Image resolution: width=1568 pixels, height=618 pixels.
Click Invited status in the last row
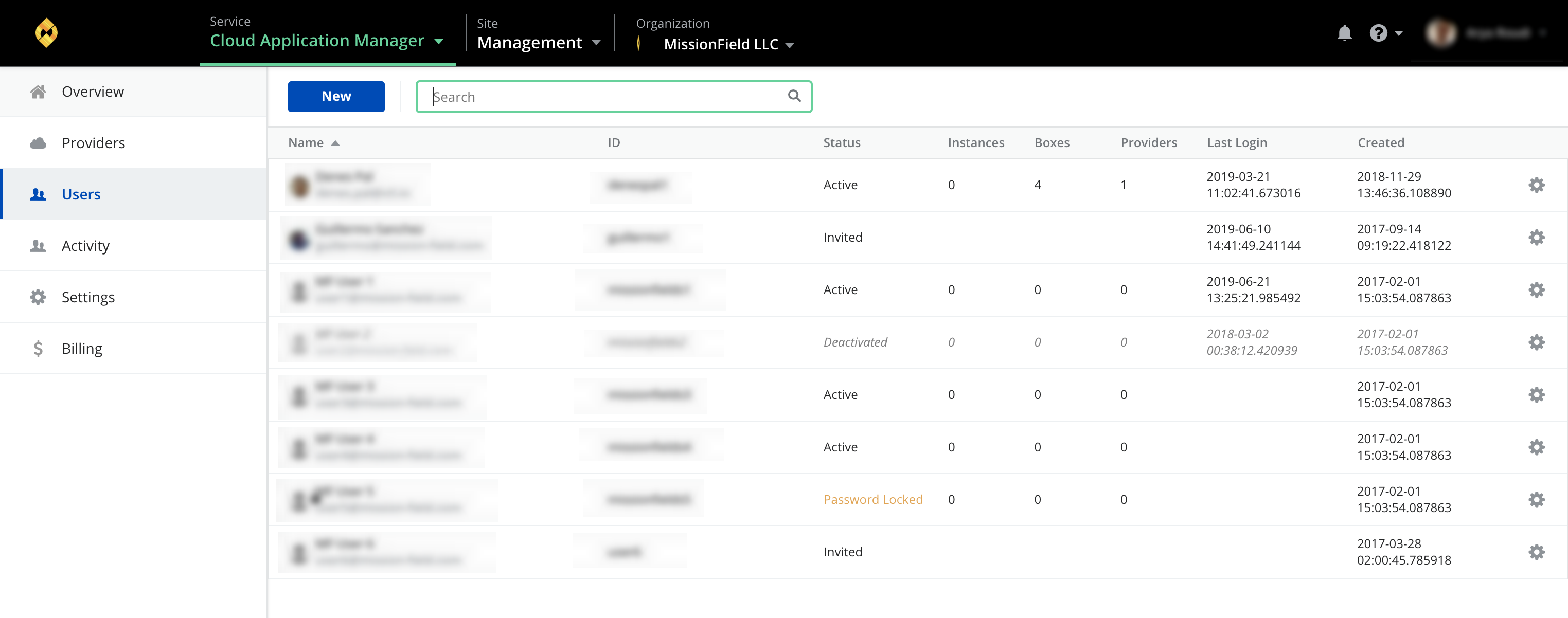pyautogui.click(x=843, y=552)
